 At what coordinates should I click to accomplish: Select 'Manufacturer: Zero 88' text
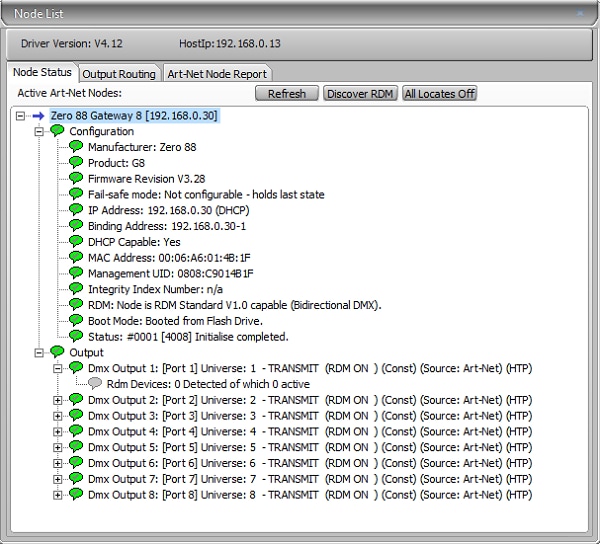[x=142, y=147]
